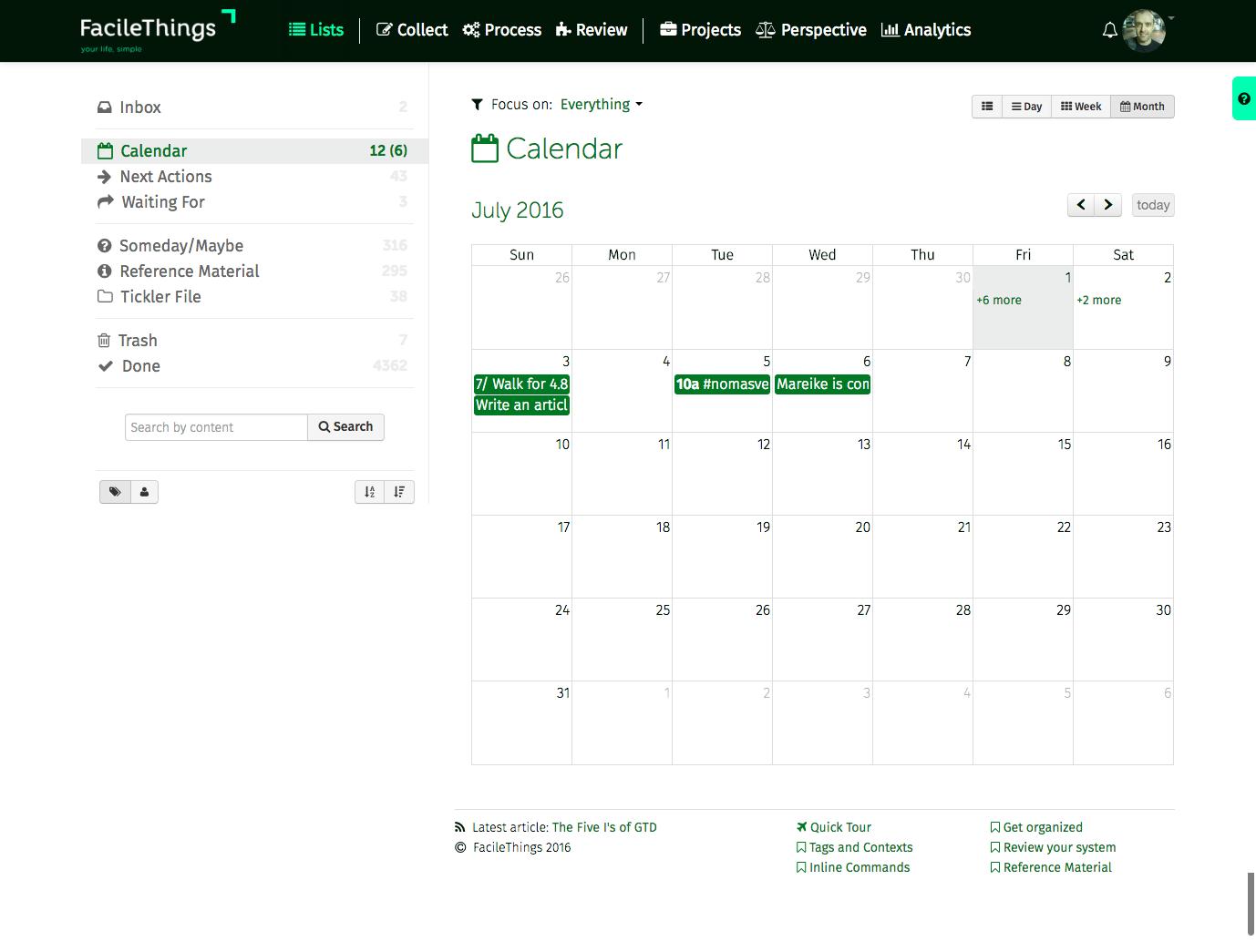Open the green help tab
The image size is (1256, 952).
coord(1244,98)
